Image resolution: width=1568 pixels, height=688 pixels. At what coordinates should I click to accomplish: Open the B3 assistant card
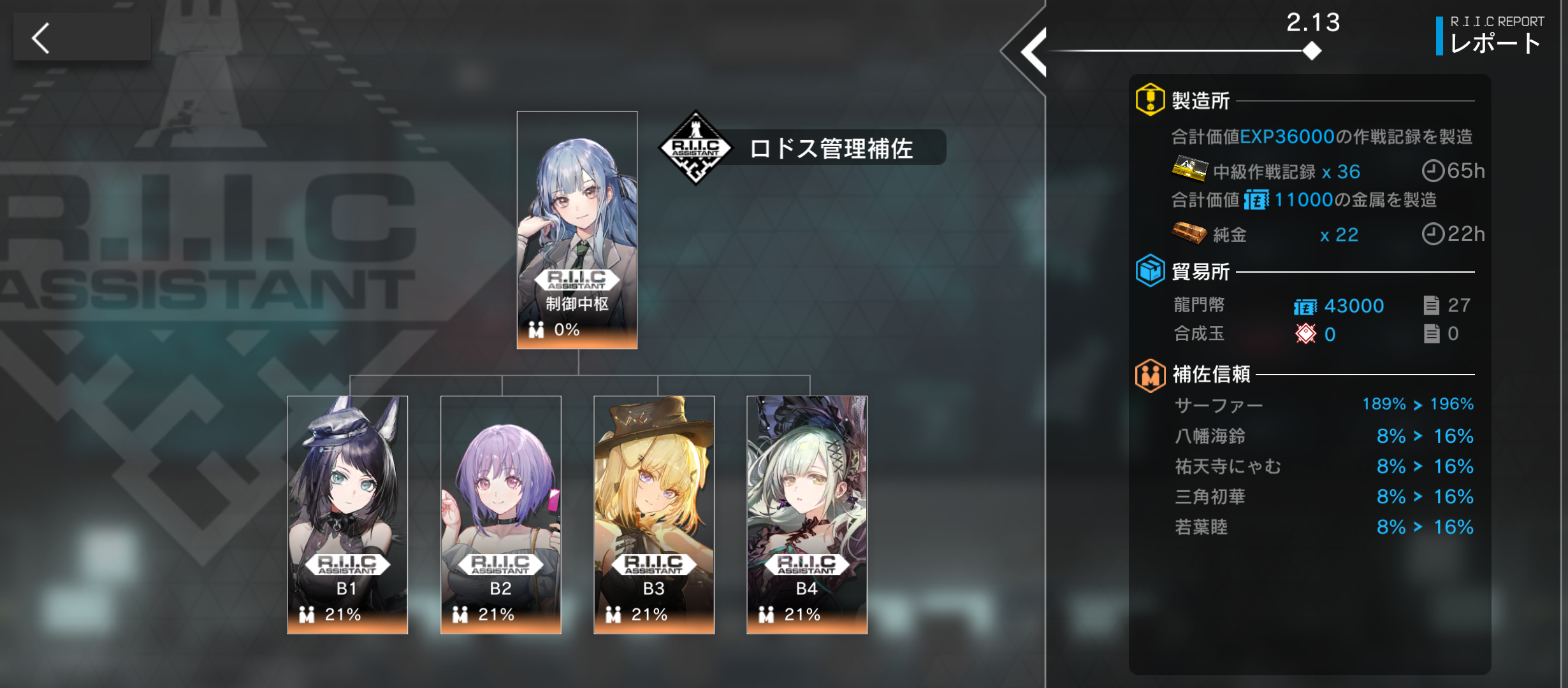click(654, 515)
